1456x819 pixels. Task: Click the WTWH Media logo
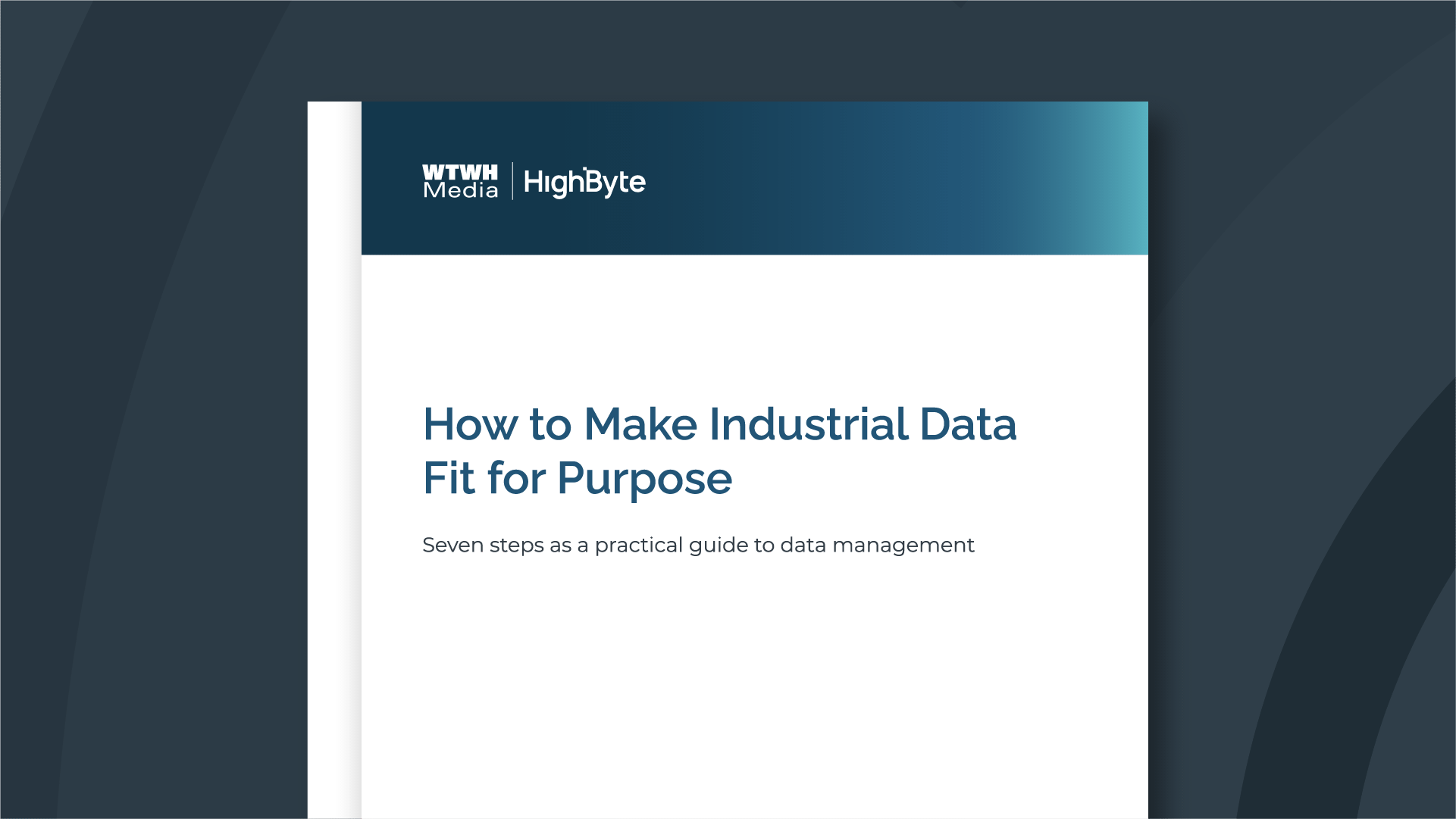click(459, 181)
